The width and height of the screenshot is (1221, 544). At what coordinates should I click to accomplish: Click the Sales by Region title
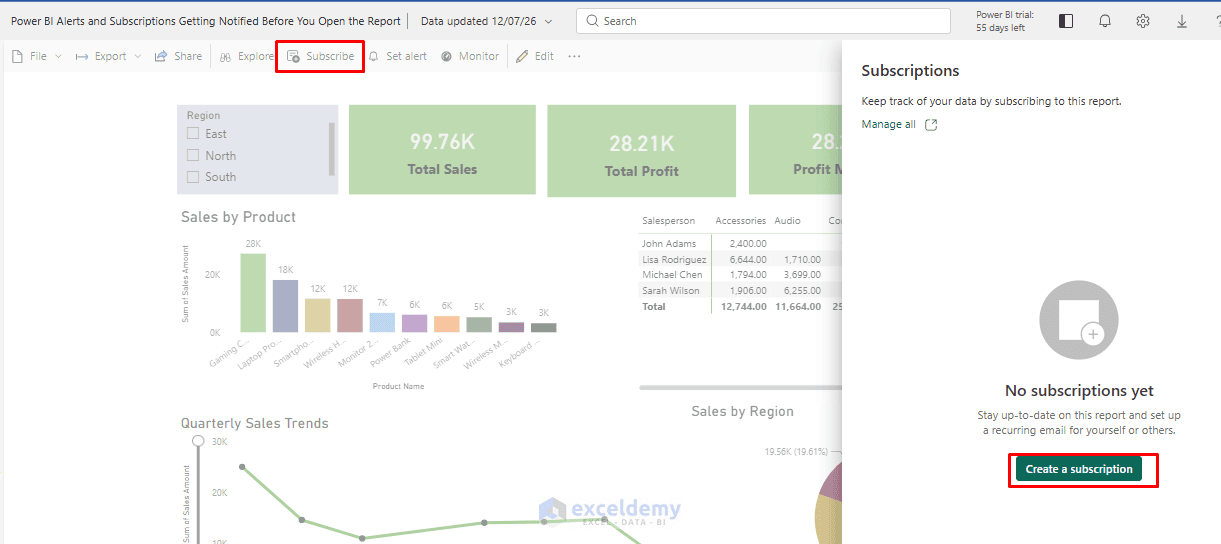[742, 411]
